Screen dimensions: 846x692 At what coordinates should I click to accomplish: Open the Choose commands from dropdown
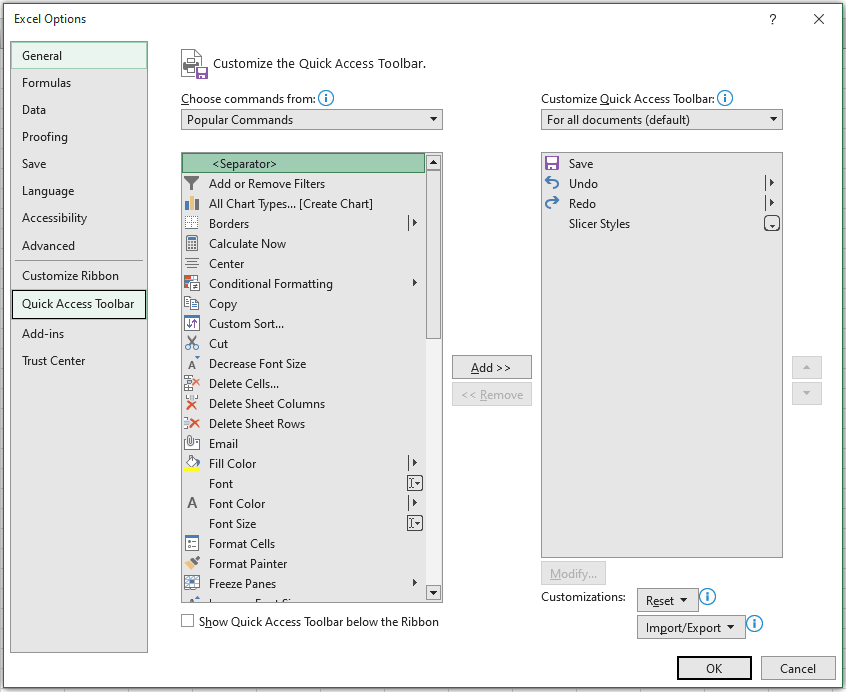click(312, 120)
